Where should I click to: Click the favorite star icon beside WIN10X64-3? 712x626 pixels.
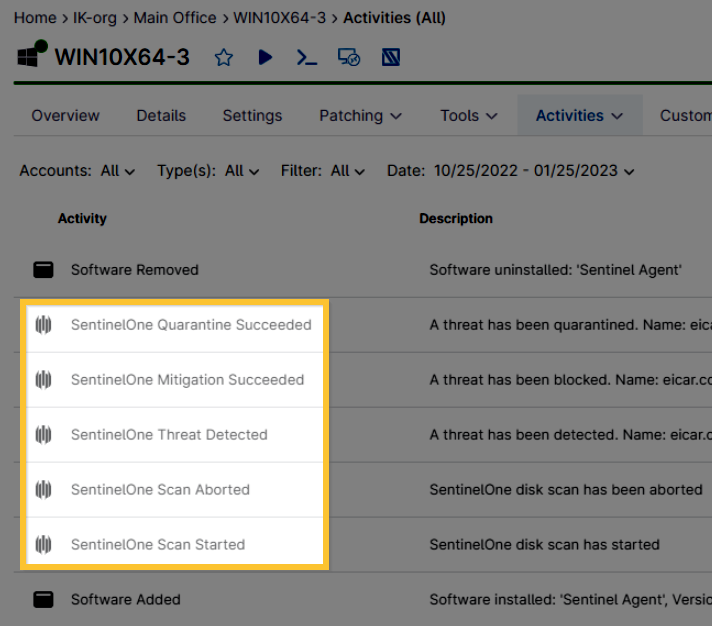(x=224, y=57)
